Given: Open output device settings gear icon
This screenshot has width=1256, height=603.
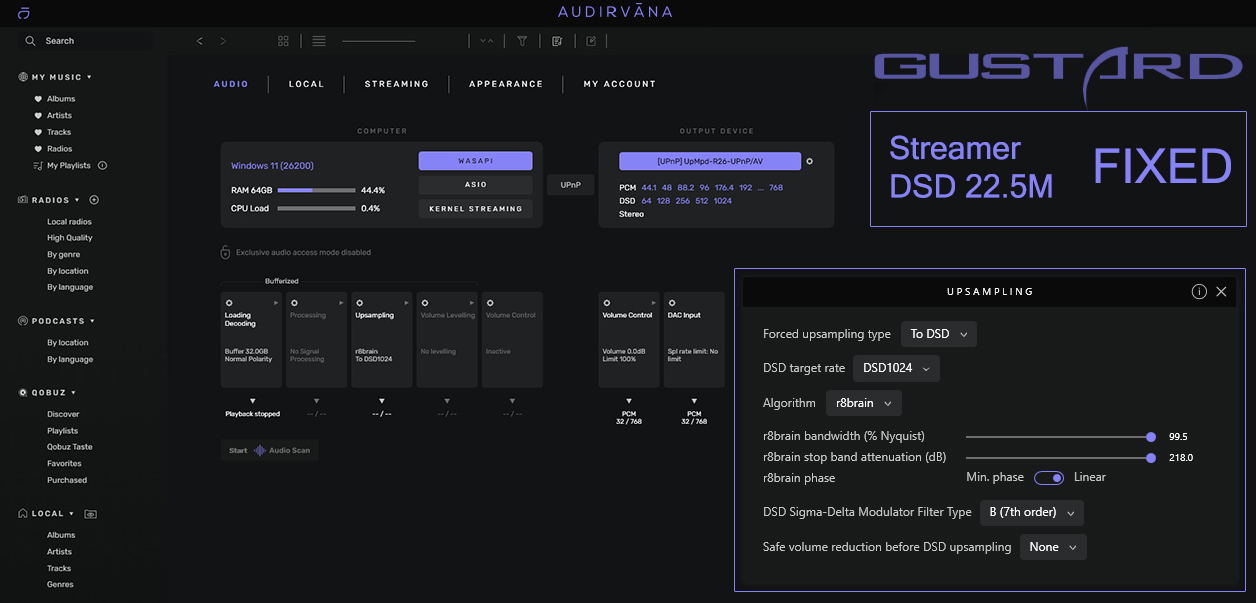Looking at the screenshot, I should click(810, 161).
